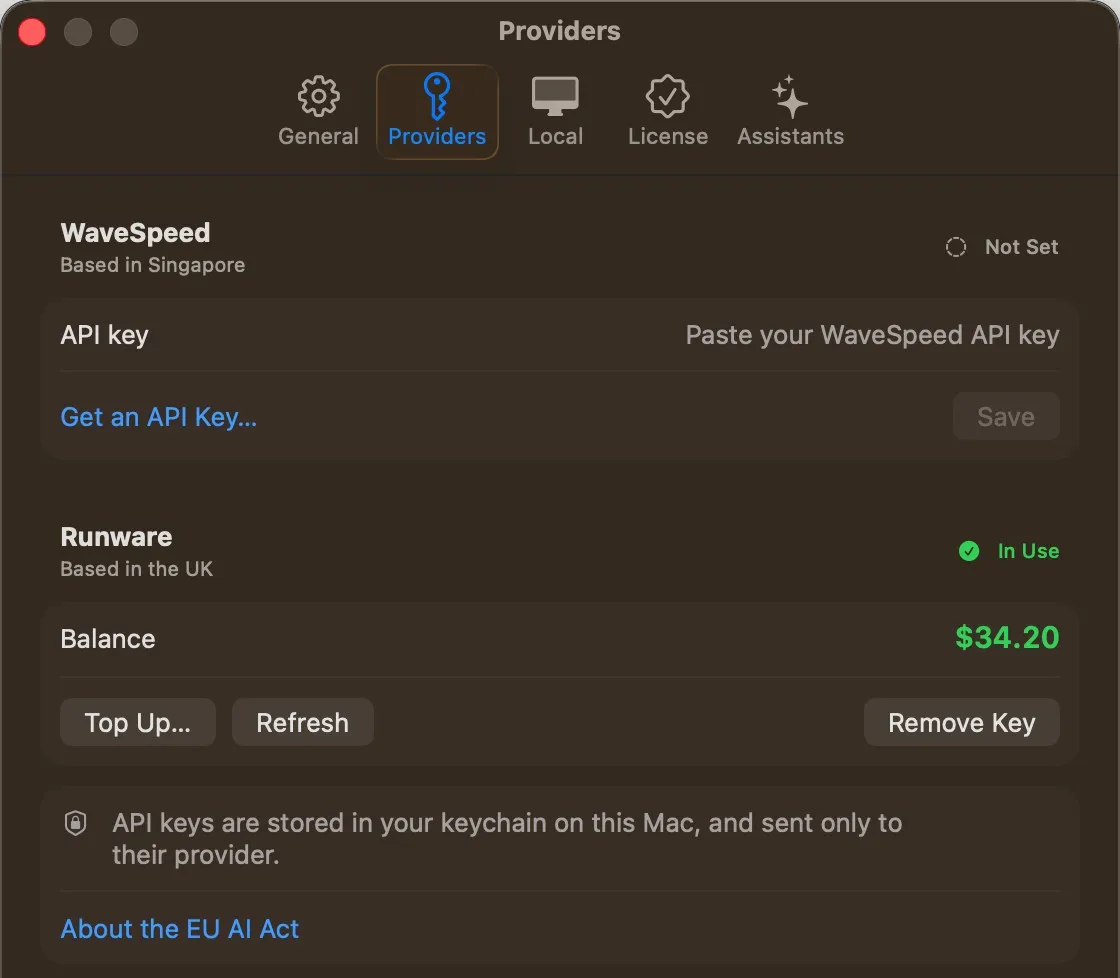This screenshot has height=978, width=1120.
Task: Close the Providers window
Action: point(32,32)
